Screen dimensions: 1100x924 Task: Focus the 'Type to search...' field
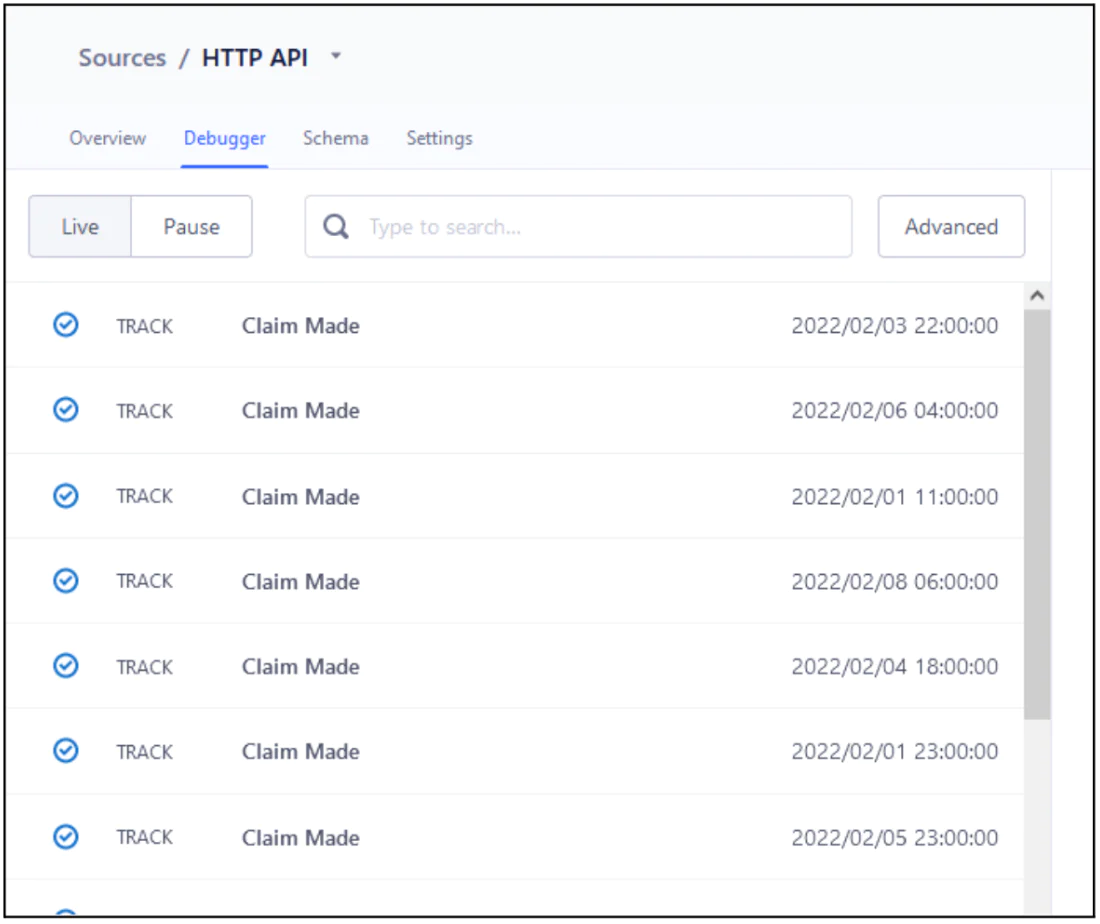[600, 227]
